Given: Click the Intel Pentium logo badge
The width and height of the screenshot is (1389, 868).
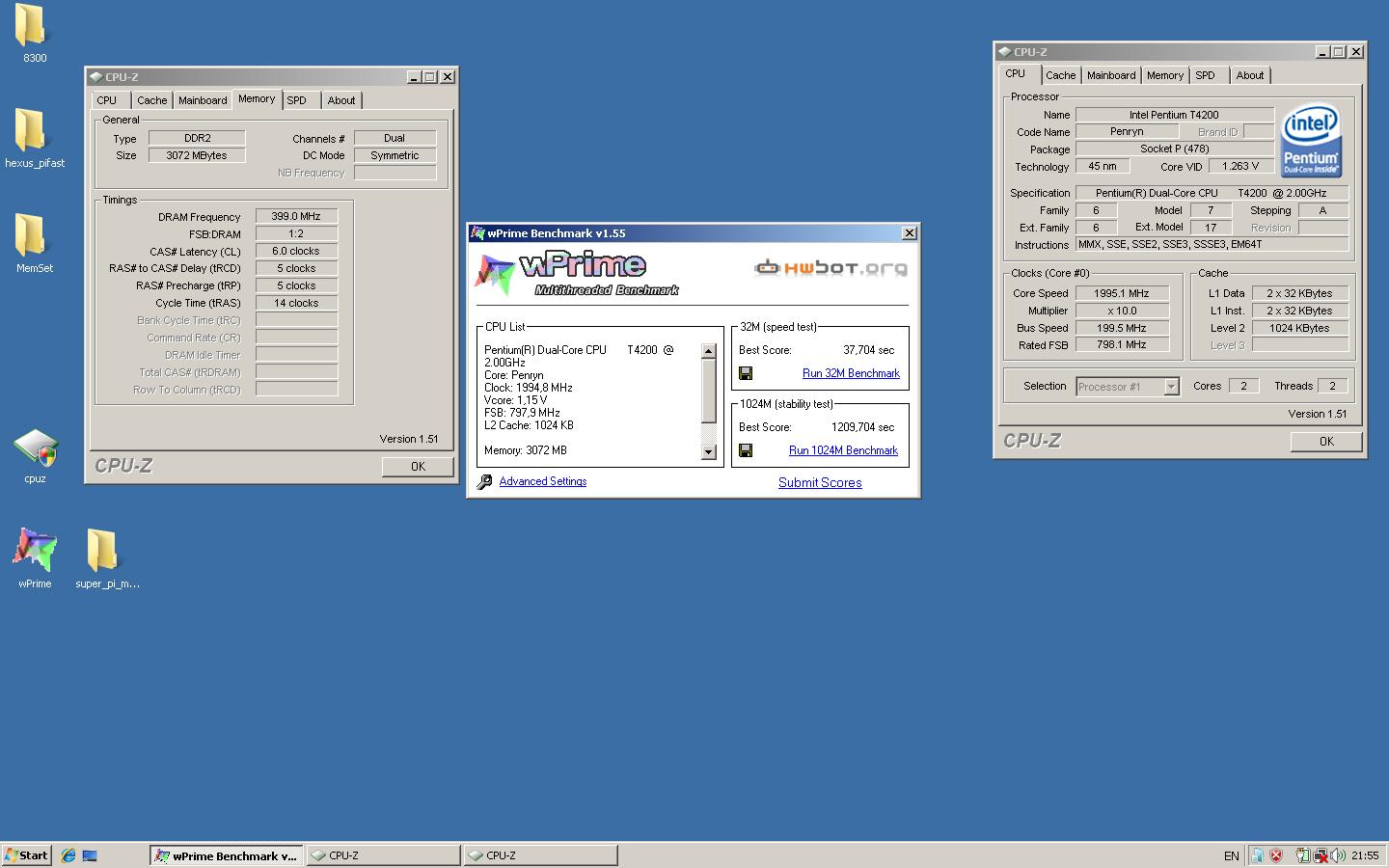Looking at the screenshot, I should (1311, 142).
